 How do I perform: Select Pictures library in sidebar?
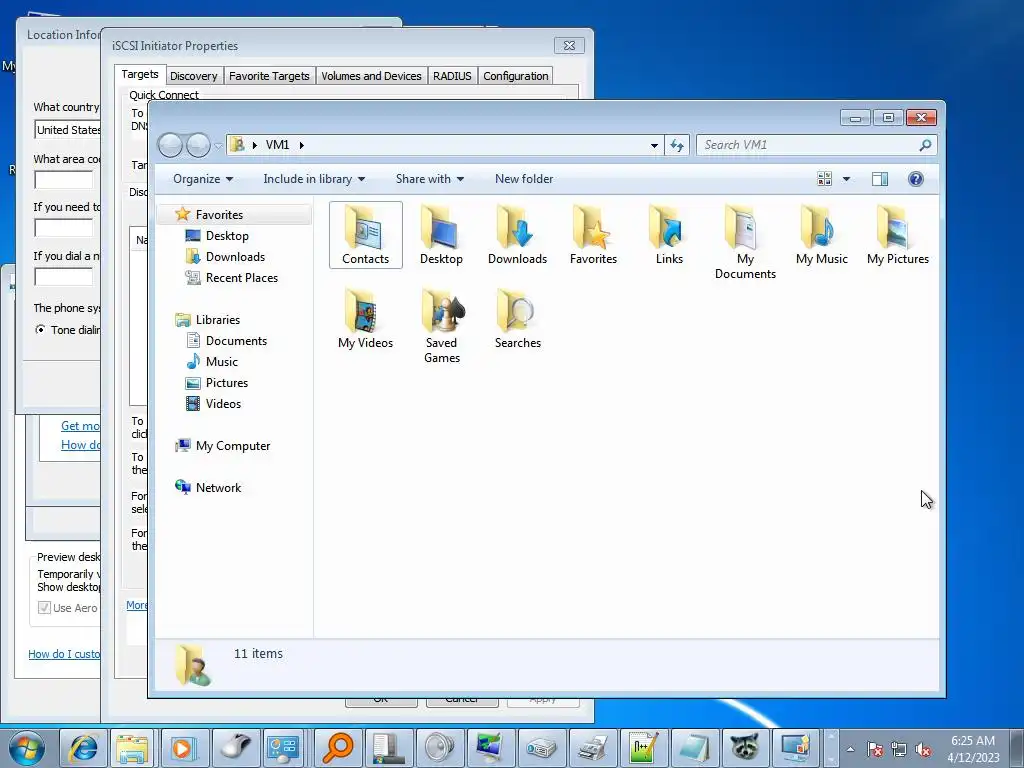tap(227, 383)
